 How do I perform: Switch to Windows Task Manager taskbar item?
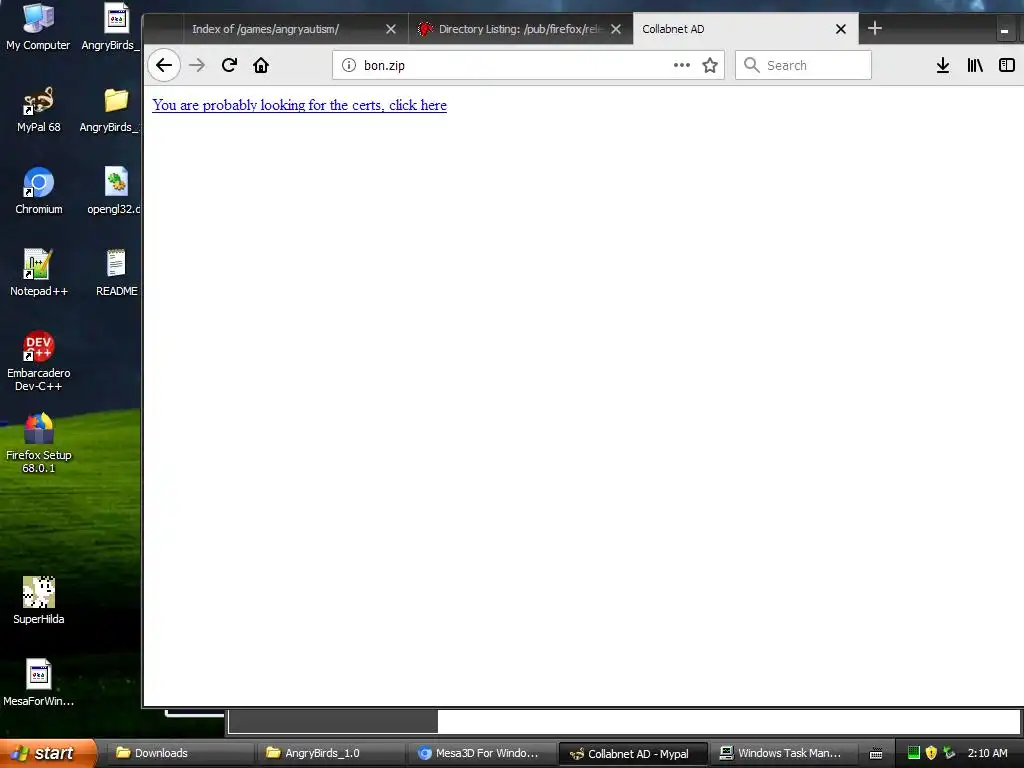point(784,753)
